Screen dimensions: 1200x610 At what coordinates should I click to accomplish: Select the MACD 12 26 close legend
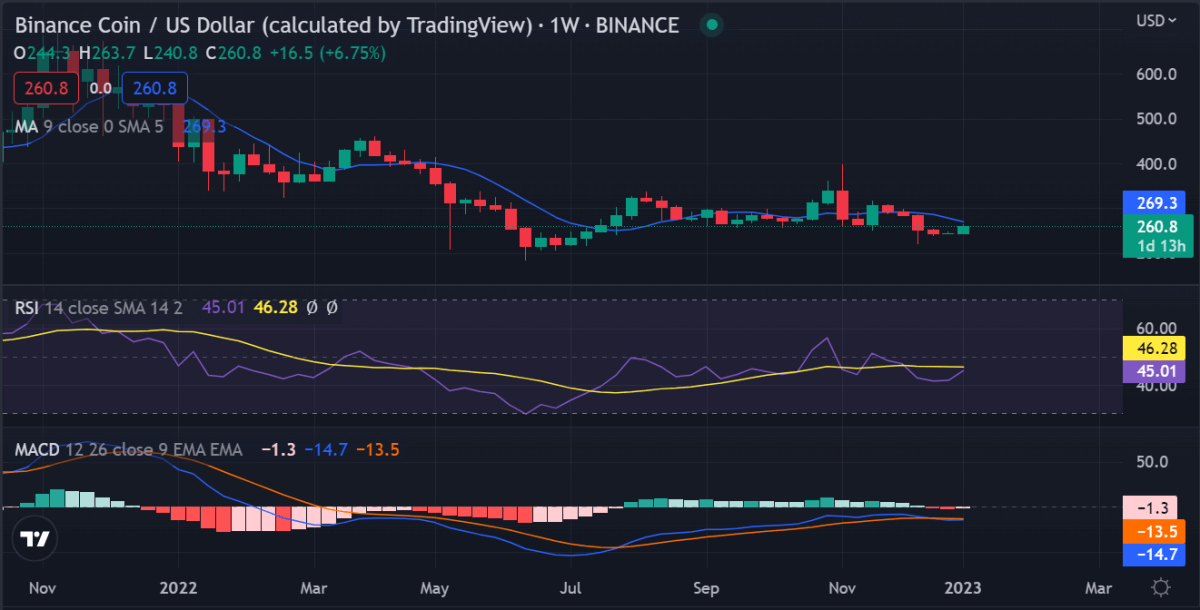[128, 450]
